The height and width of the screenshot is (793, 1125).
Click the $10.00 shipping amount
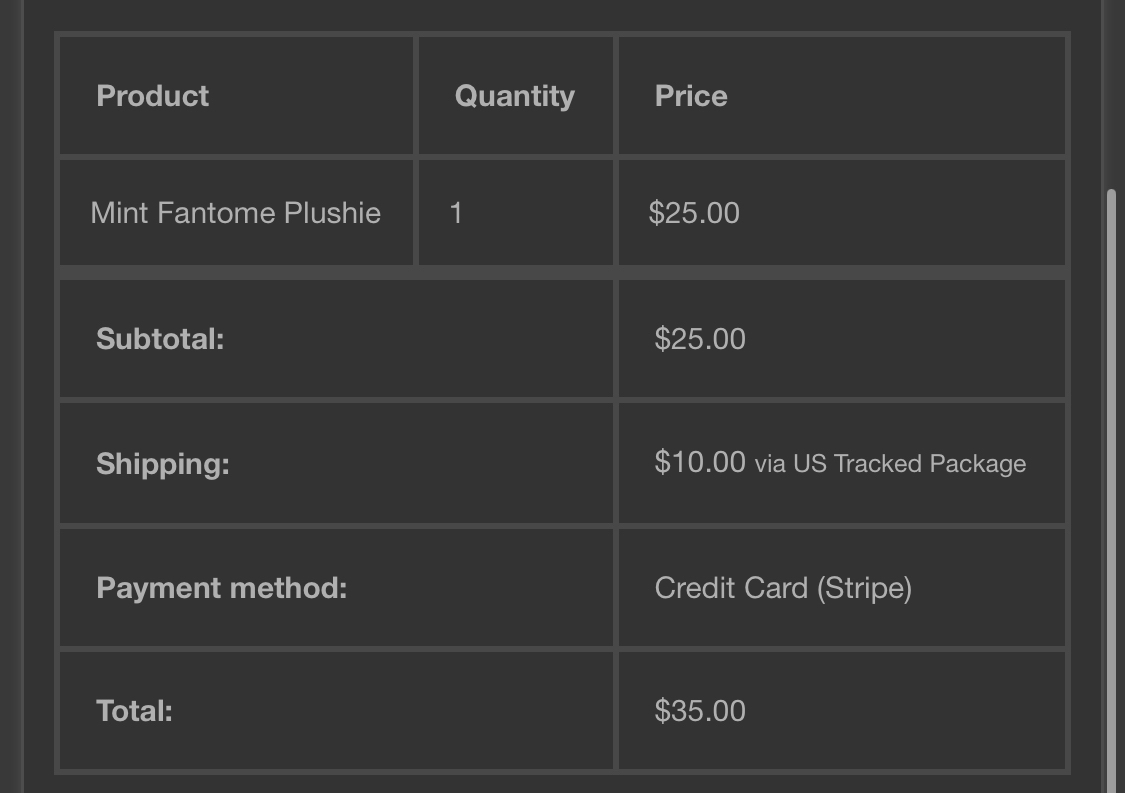point(700,462)
